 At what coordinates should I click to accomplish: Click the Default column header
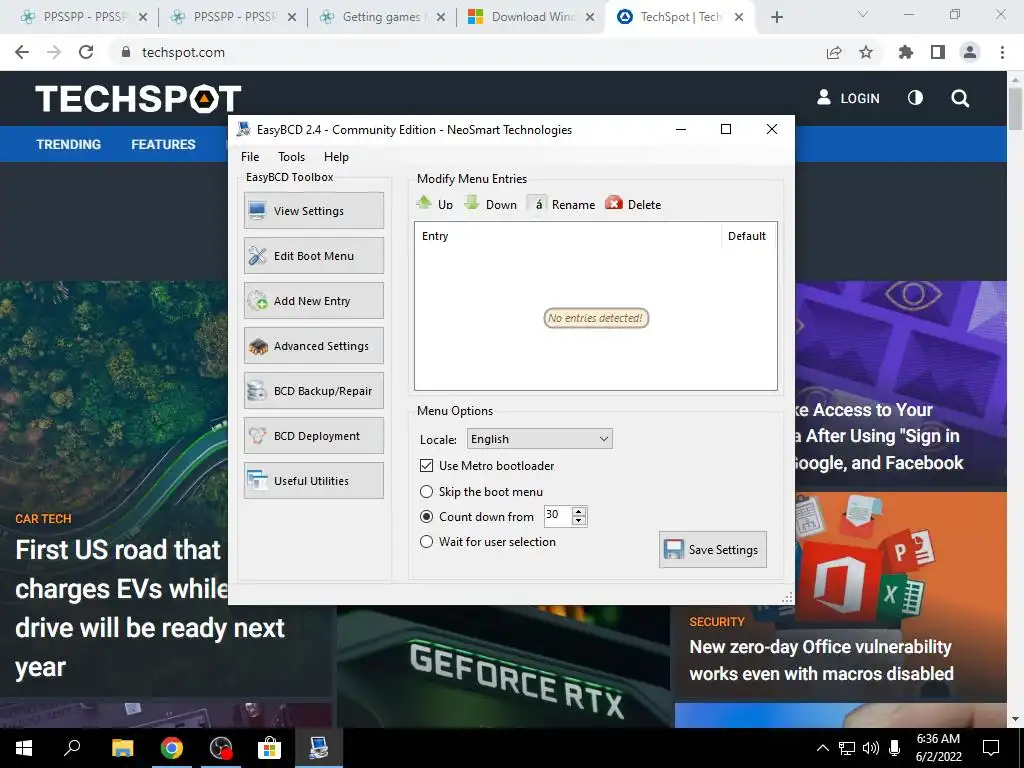coord(748,236)
